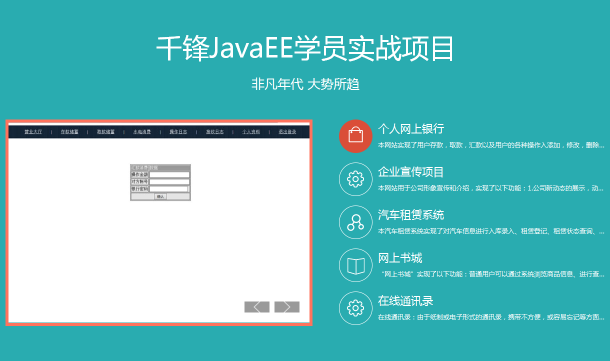The image size is (610, 361).
Task: Advance to next slide with right arrow
Action: 287,307
